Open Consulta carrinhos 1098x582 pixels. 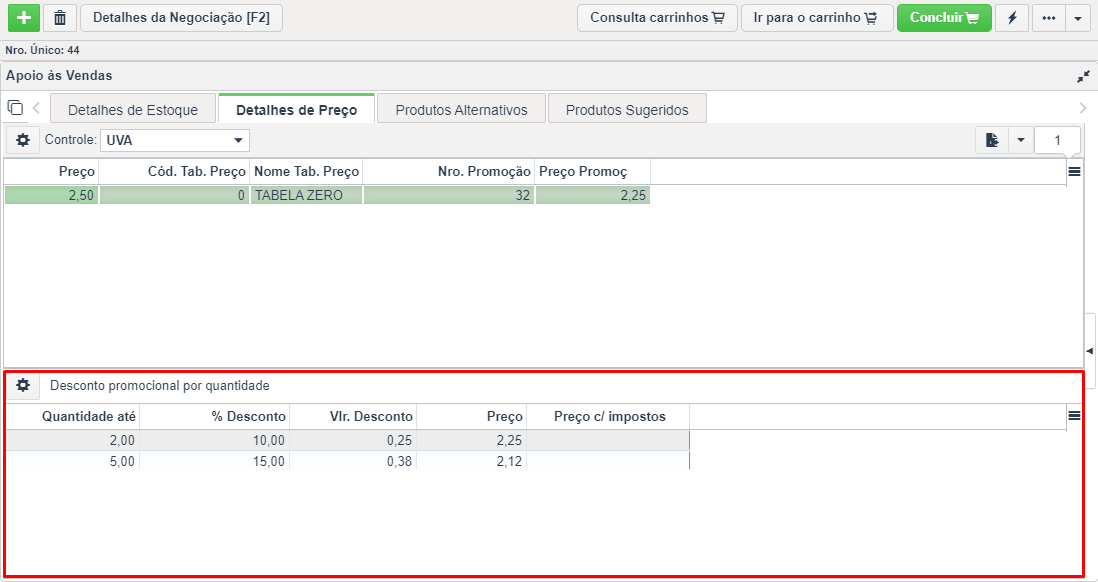point(657,18)
